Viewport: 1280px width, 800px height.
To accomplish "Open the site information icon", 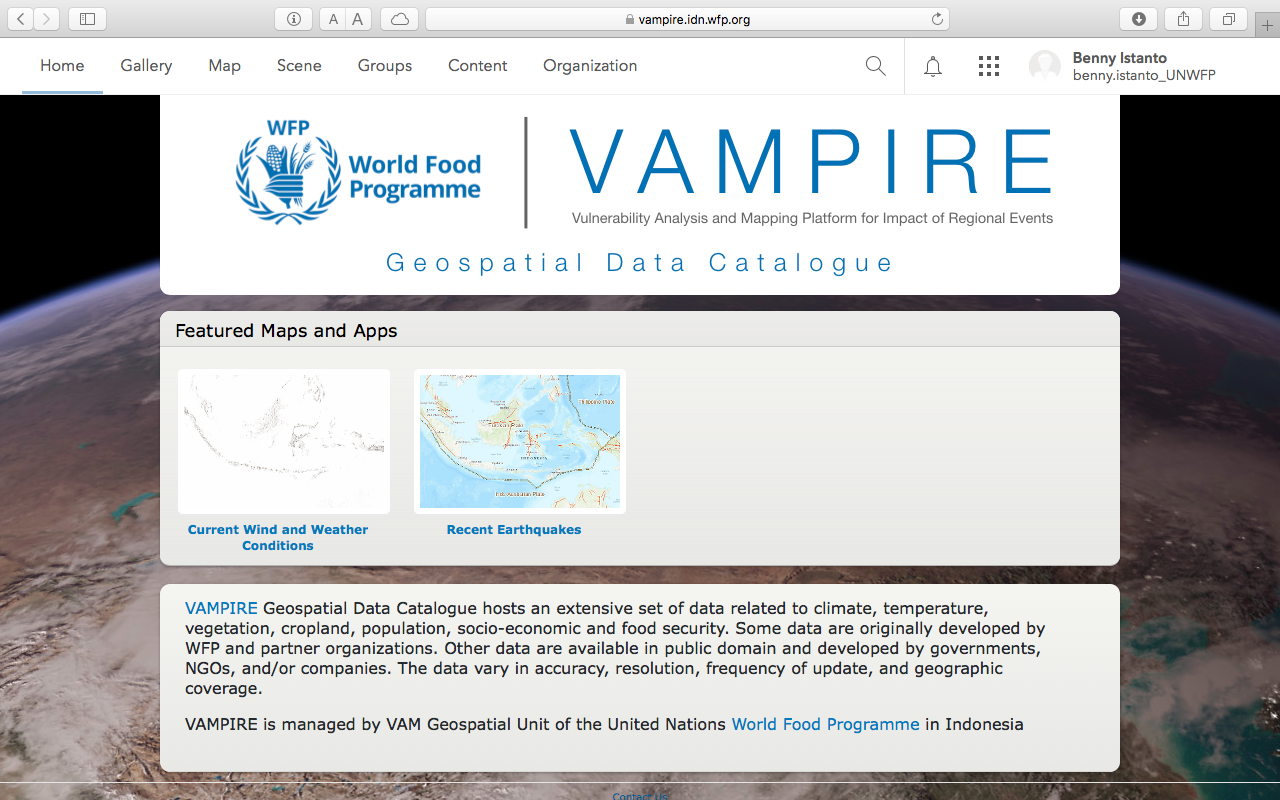I will (293, 19).
